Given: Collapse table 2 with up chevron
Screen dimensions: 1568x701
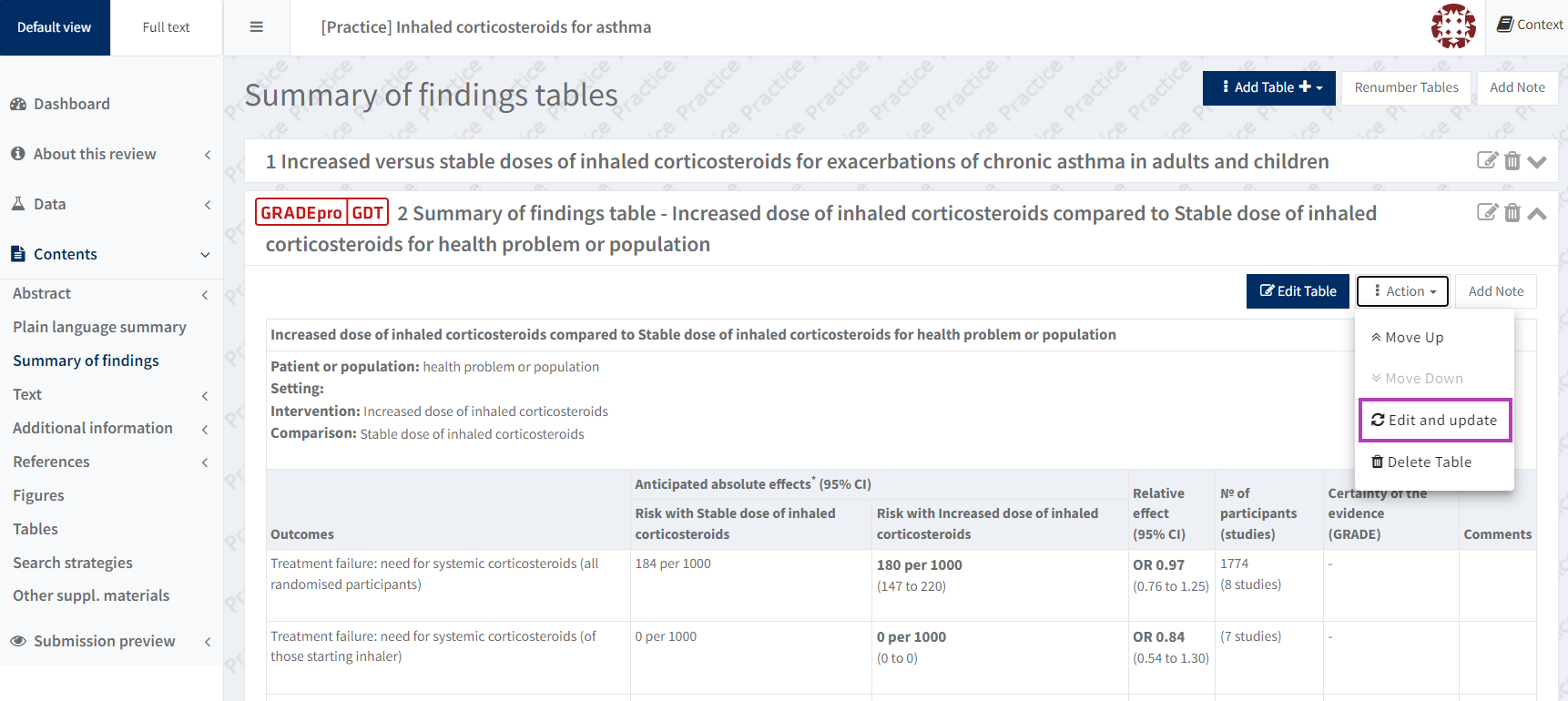Looking at the screenshot, I should point(1537,214).
